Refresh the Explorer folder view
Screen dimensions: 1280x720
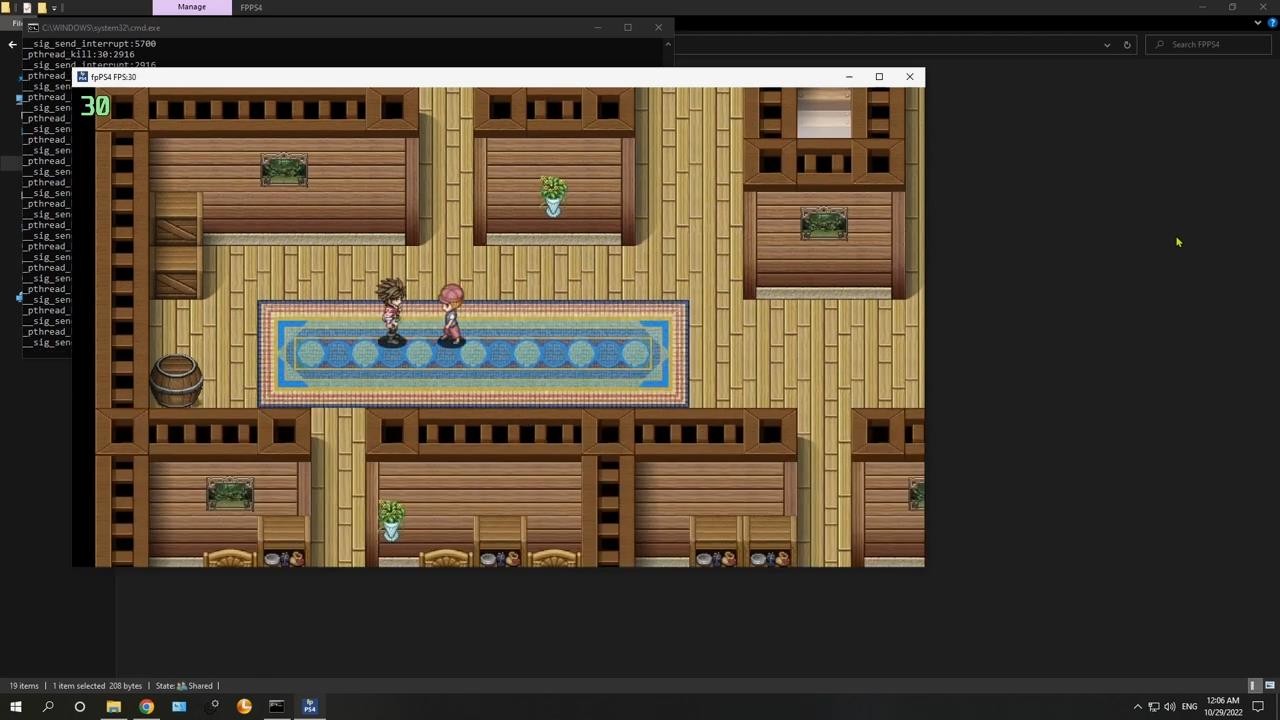click(x=1127, y=45)
